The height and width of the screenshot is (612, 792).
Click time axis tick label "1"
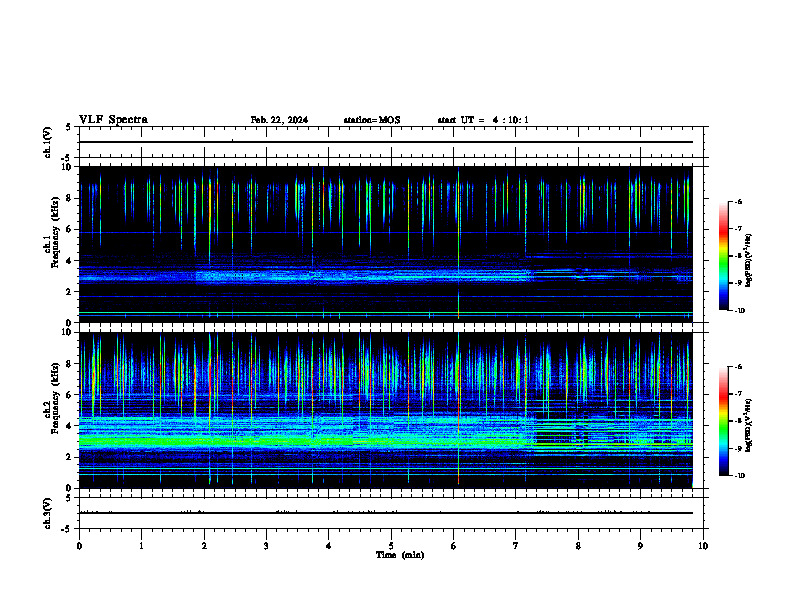pyautogui.click(x=141, y=546)
